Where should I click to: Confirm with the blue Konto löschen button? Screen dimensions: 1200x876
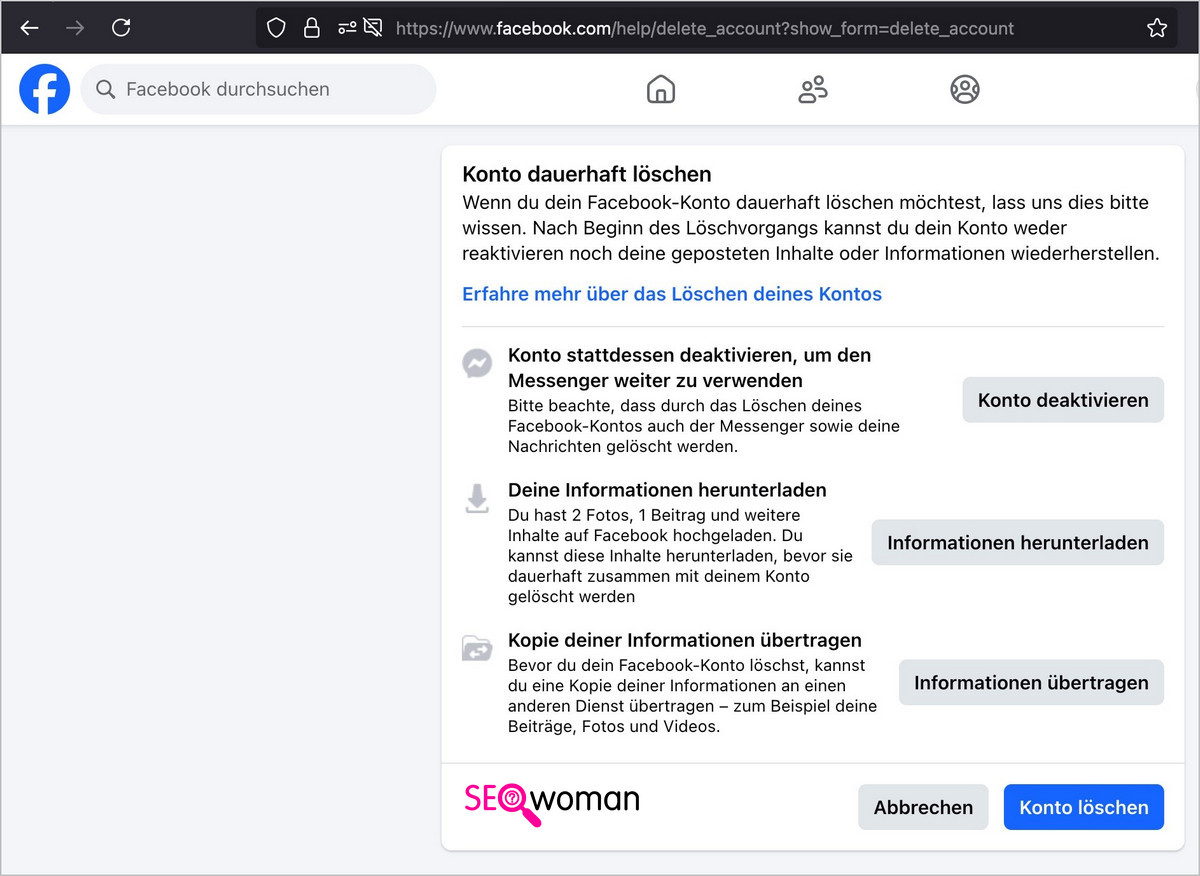1084,807
